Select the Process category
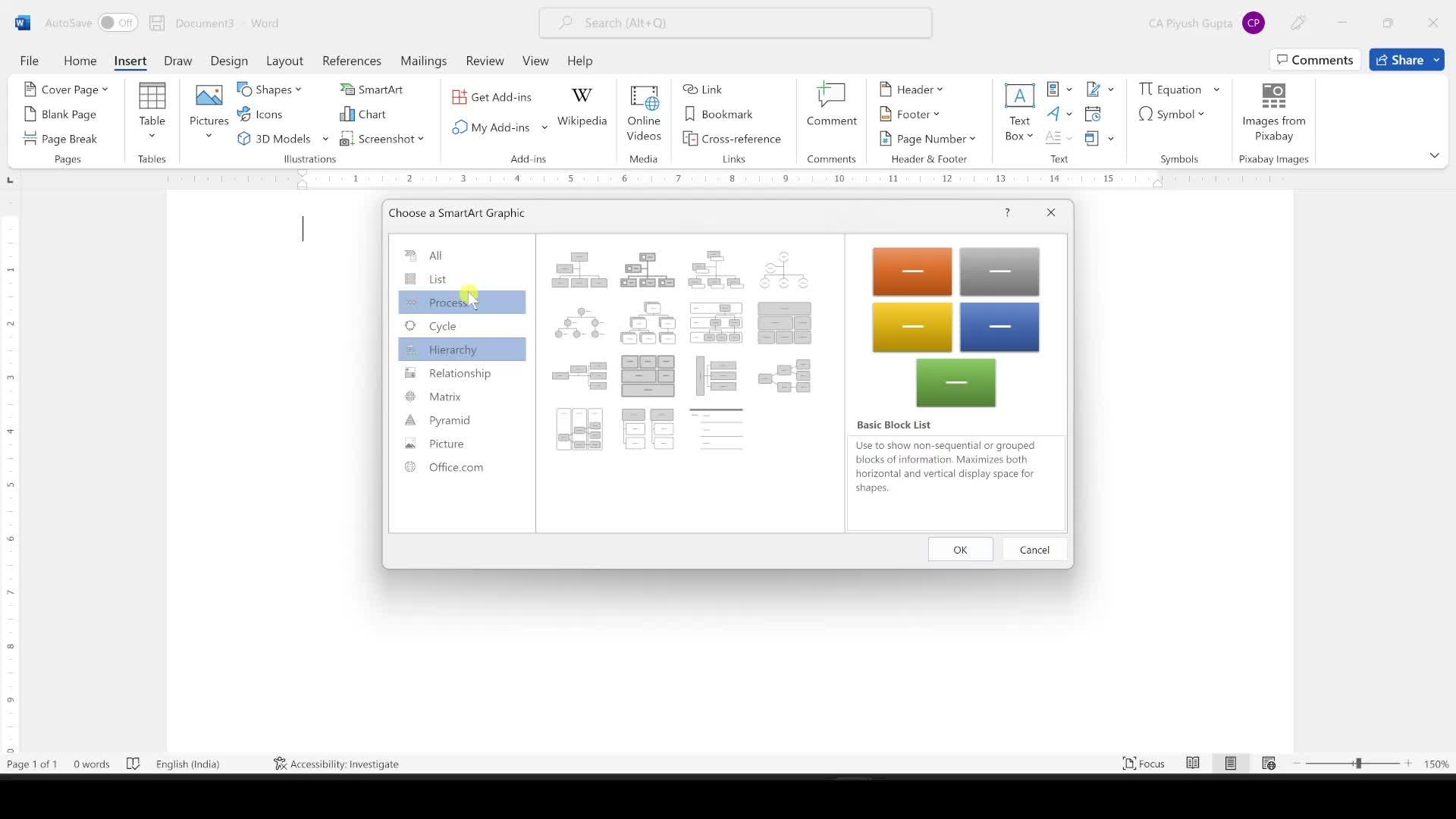The image size is (1456, 819). [x=462, y=303]
